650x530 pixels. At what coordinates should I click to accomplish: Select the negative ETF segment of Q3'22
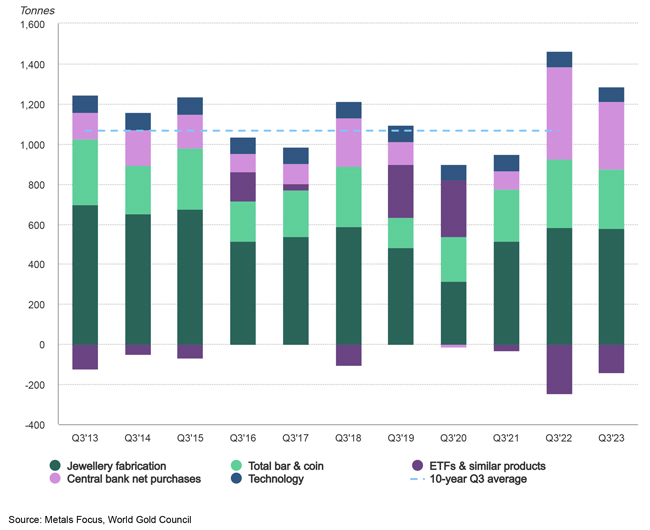tap(559, 369)
